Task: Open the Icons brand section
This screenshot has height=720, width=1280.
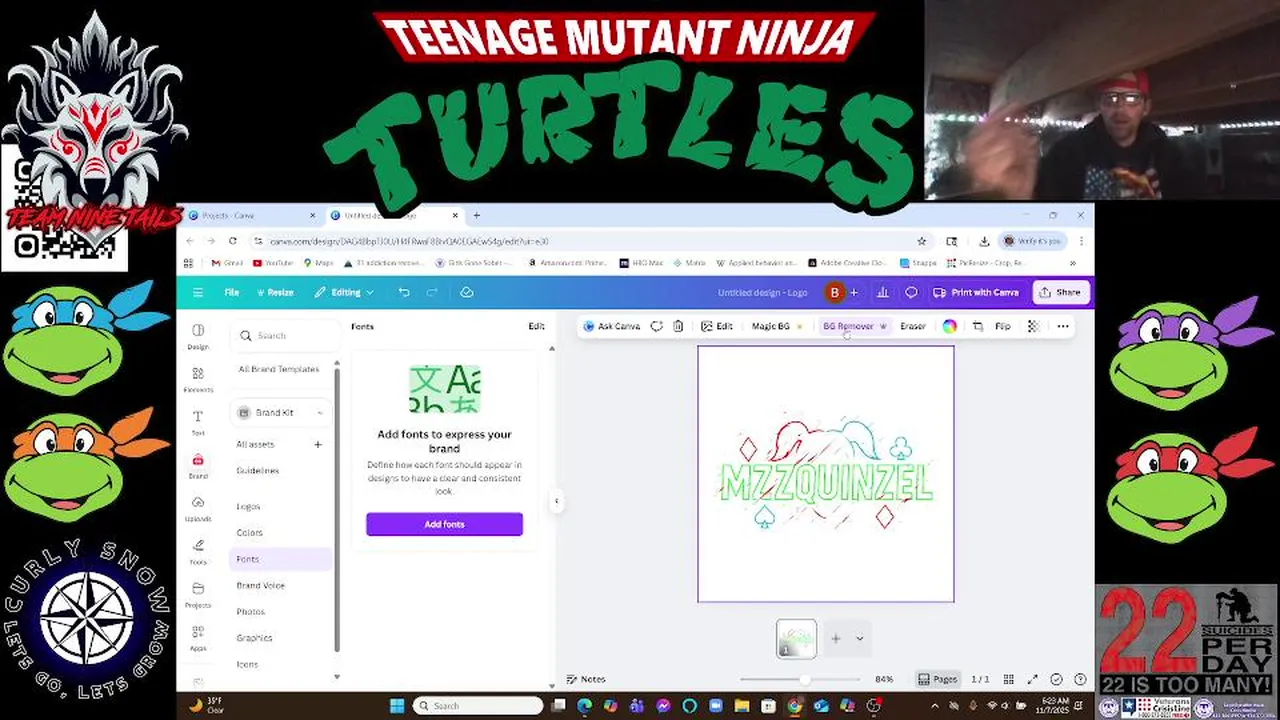Action: click(247, 664)
